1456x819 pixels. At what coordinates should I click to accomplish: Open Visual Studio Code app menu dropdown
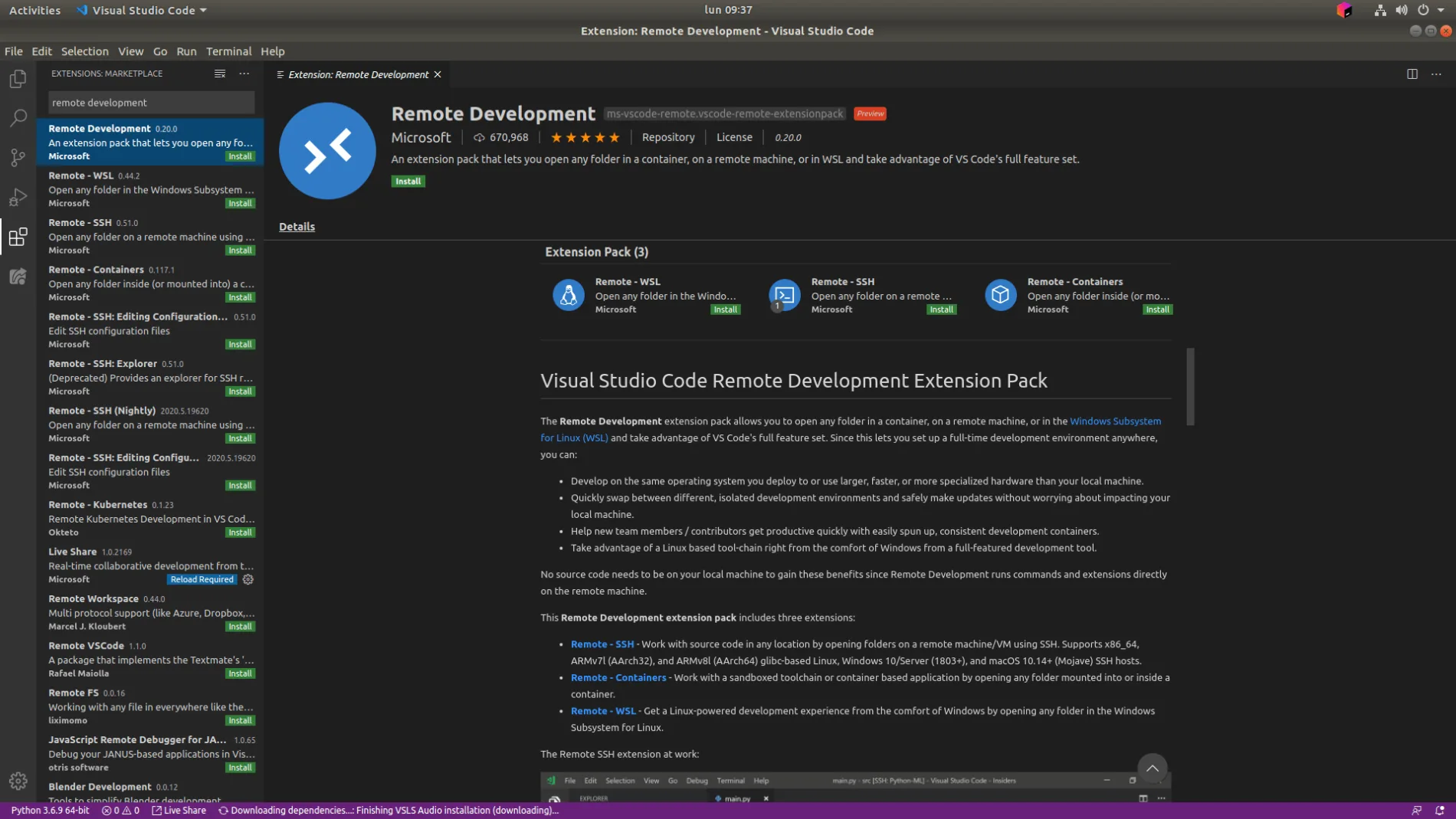point(142,10)
